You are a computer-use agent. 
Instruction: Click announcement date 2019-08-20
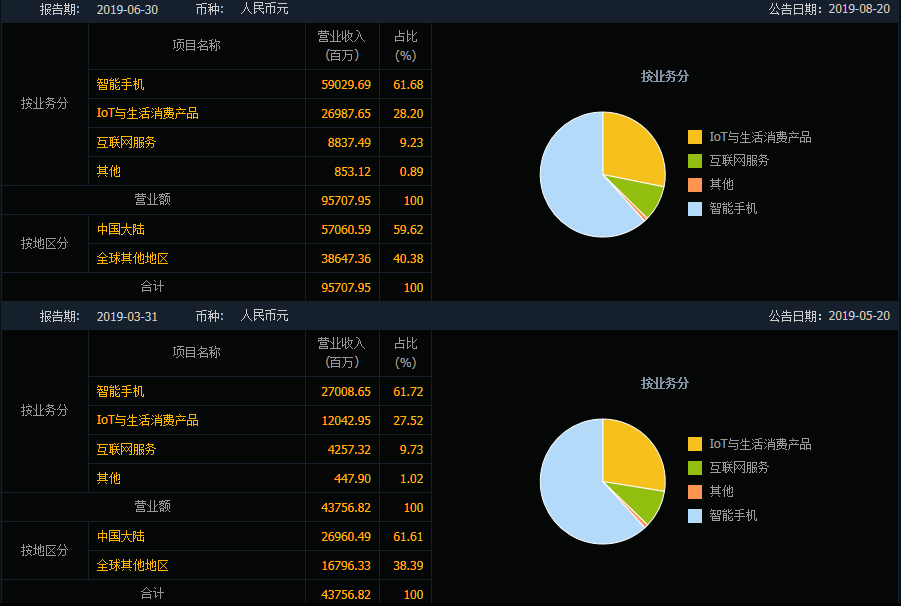(859, 9)
